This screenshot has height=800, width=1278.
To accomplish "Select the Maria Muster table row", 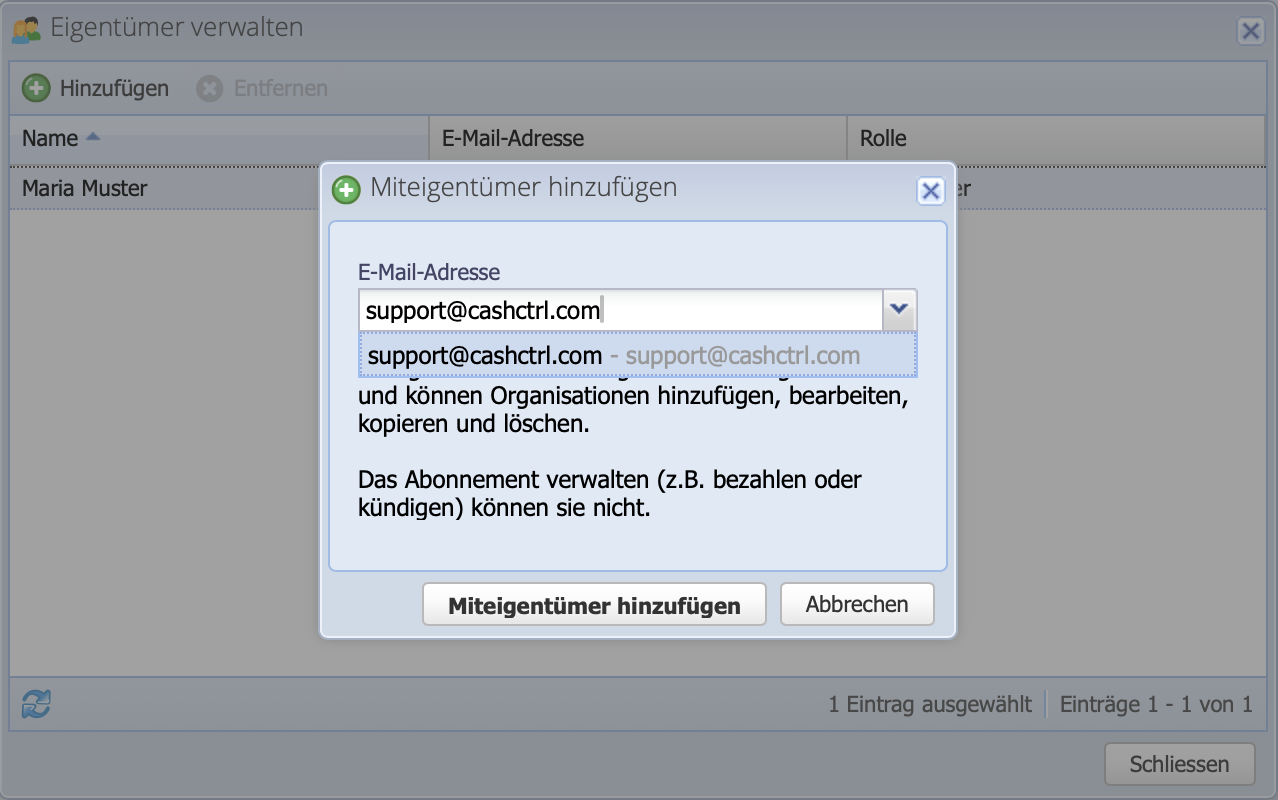I will tap(150, 188).
